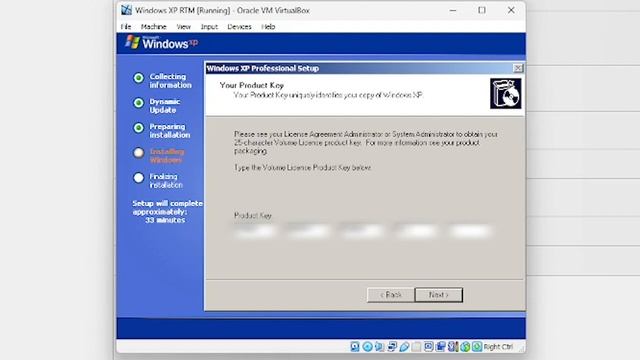Open the Devices menu

[x=239, y=27]
